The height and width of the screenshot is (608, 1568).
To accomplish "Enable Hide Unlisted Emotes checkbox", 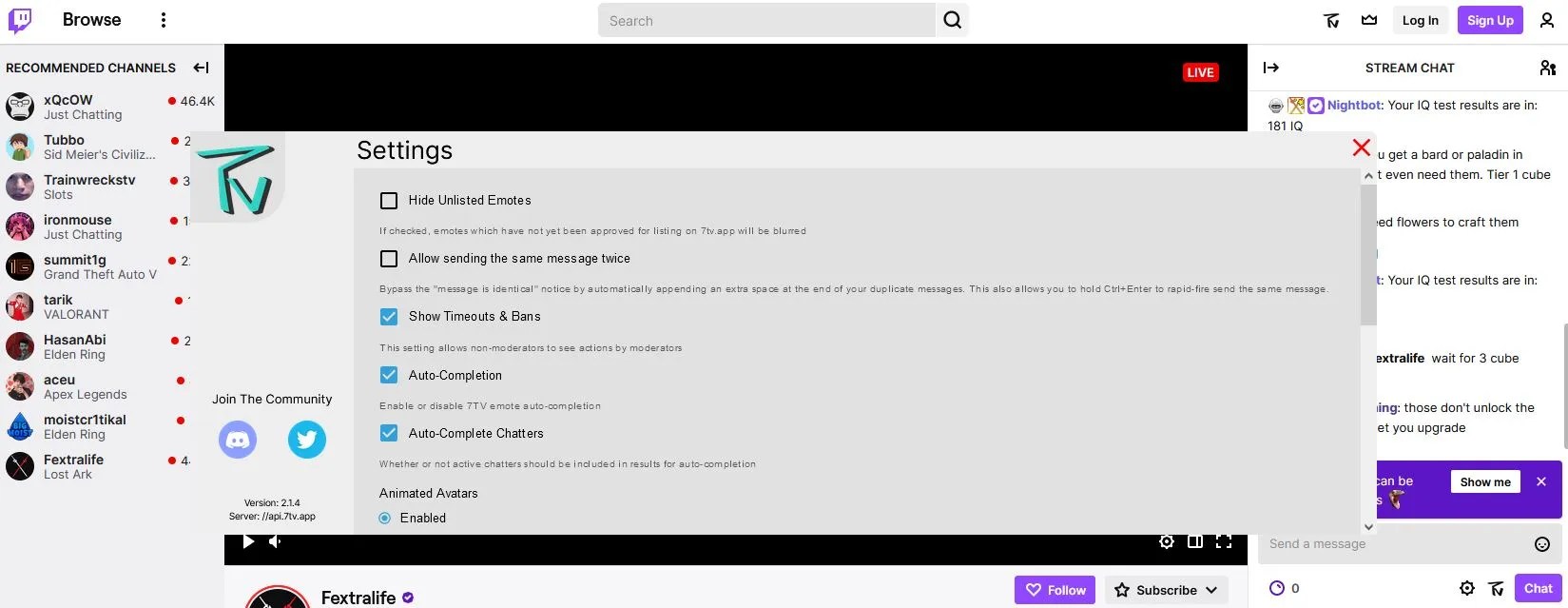I will 389,201.
